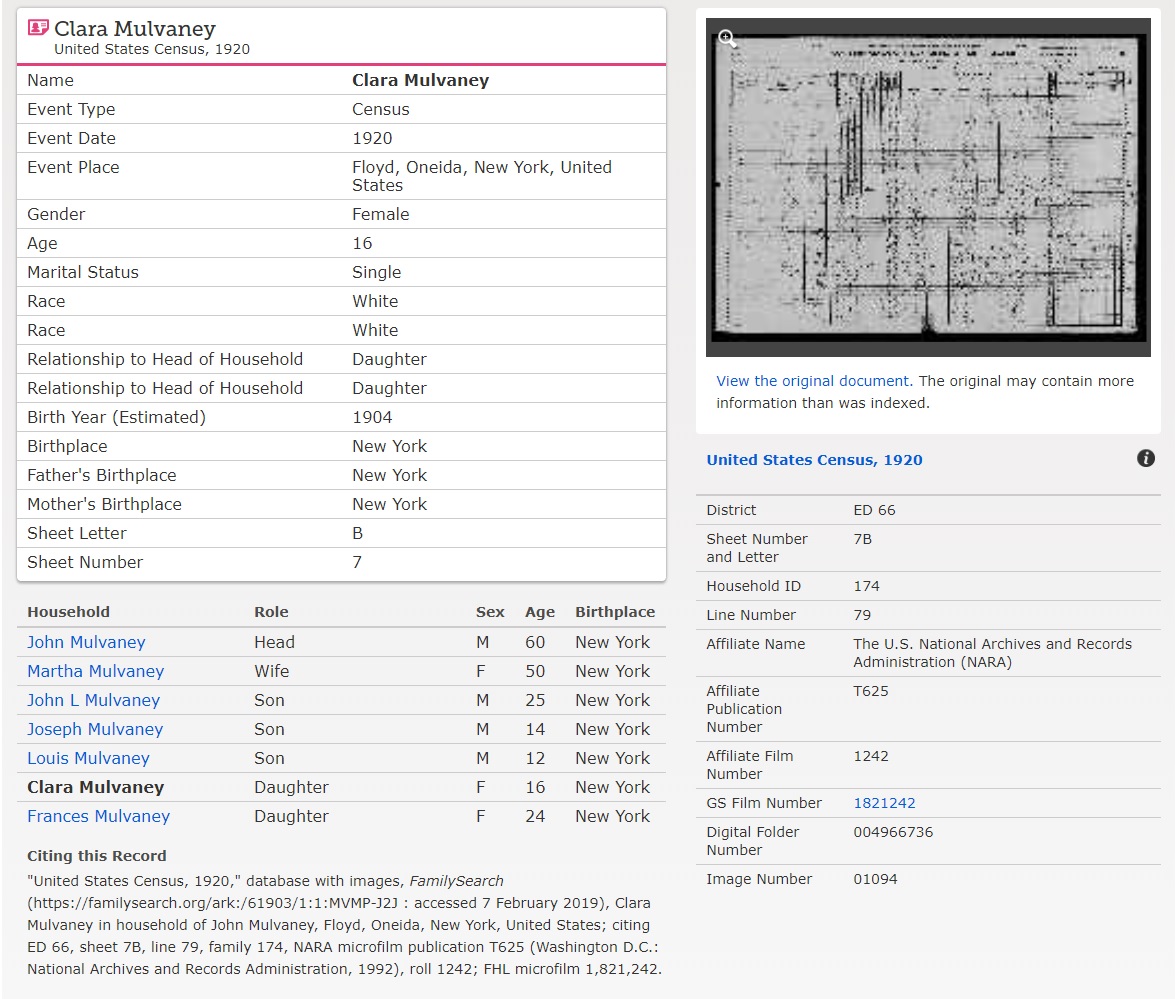Click age '60' in John Mulvaney's row

[x=535, y=642]
